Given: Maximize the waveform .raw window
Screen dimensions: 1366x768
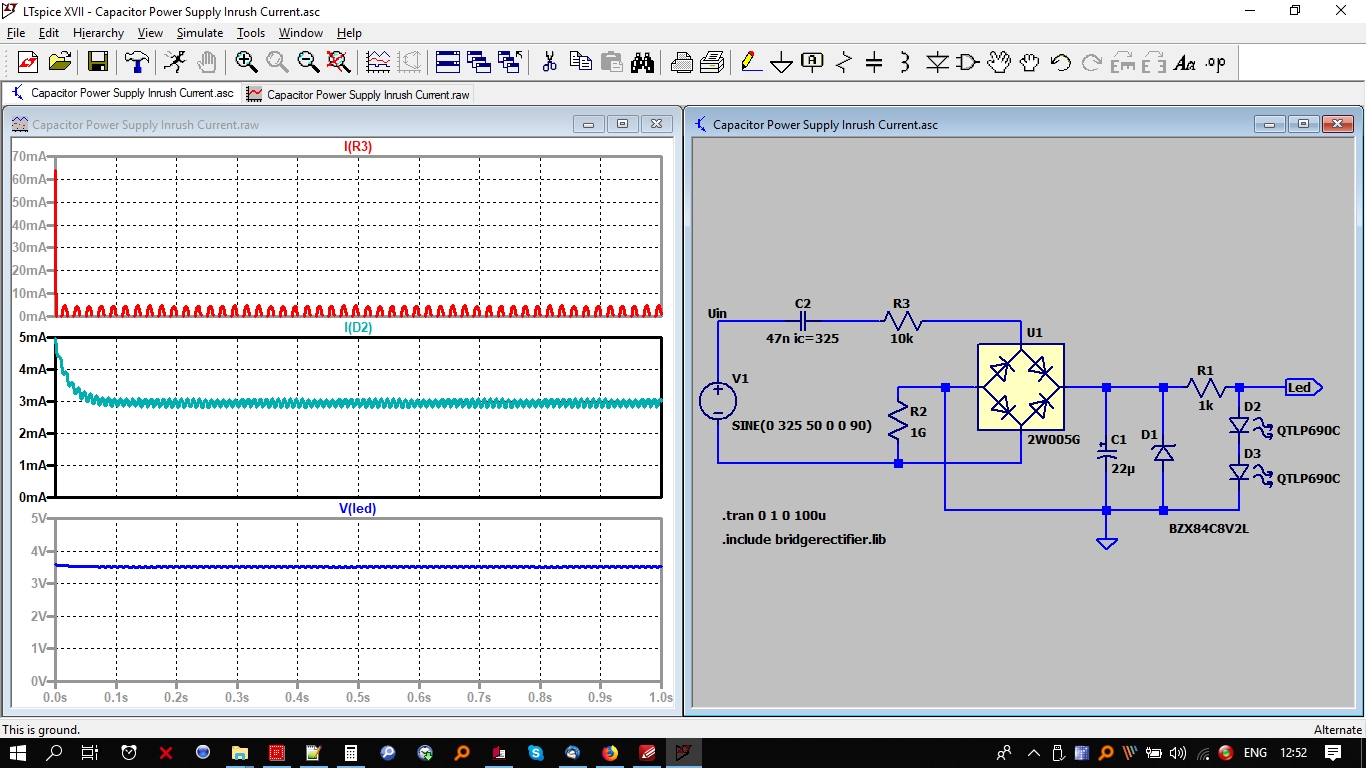Looking at the screenshot, I should (x=622, y=124).
